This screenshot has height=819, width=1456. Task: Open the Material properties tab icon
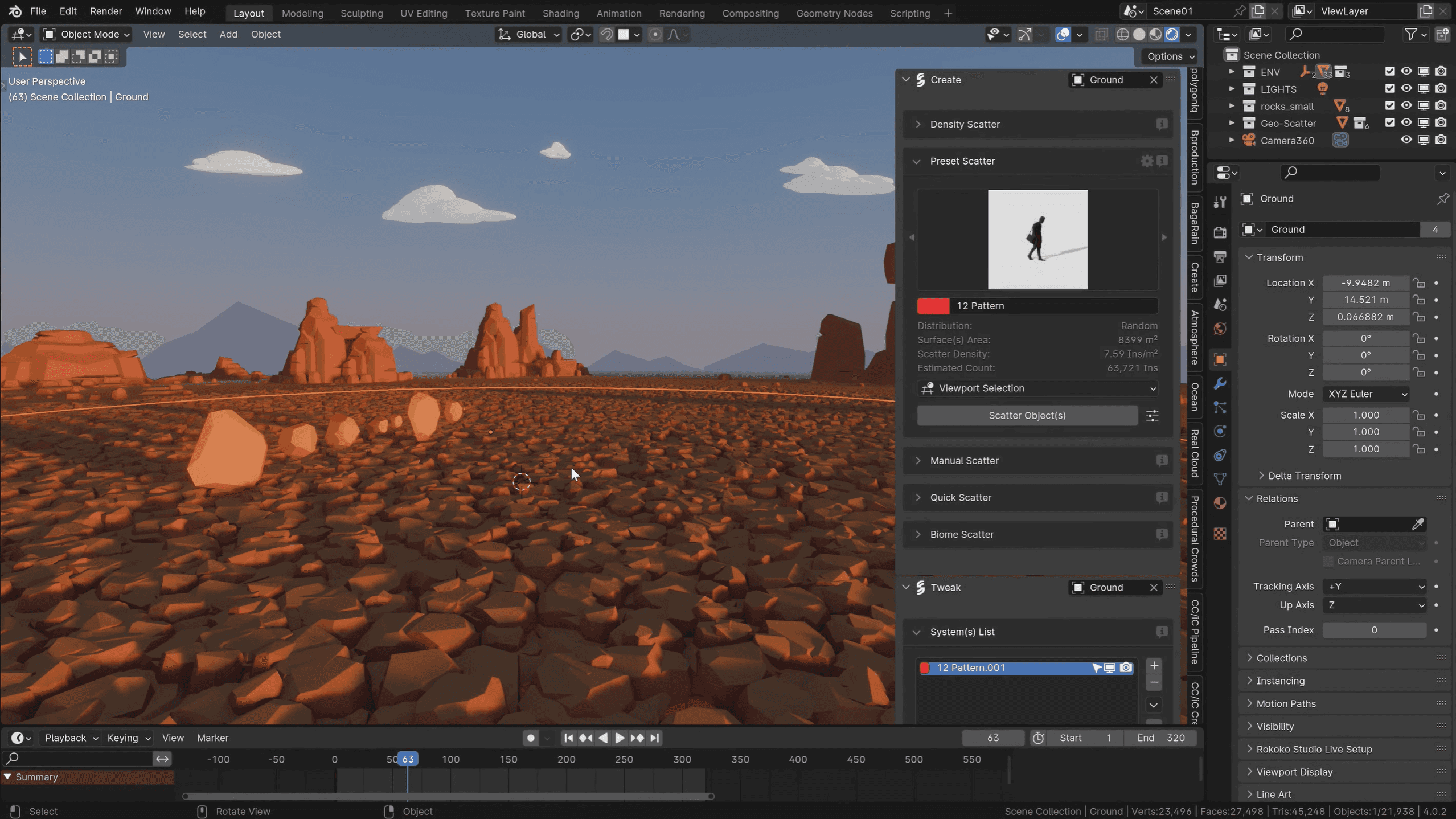point(1220,503)
